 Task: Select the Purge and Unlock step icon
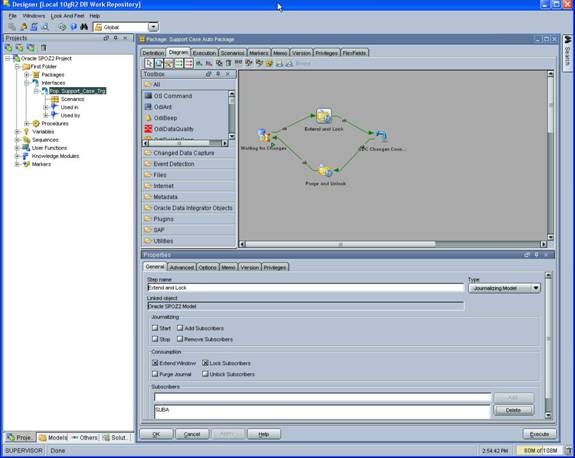coord(325,171)
